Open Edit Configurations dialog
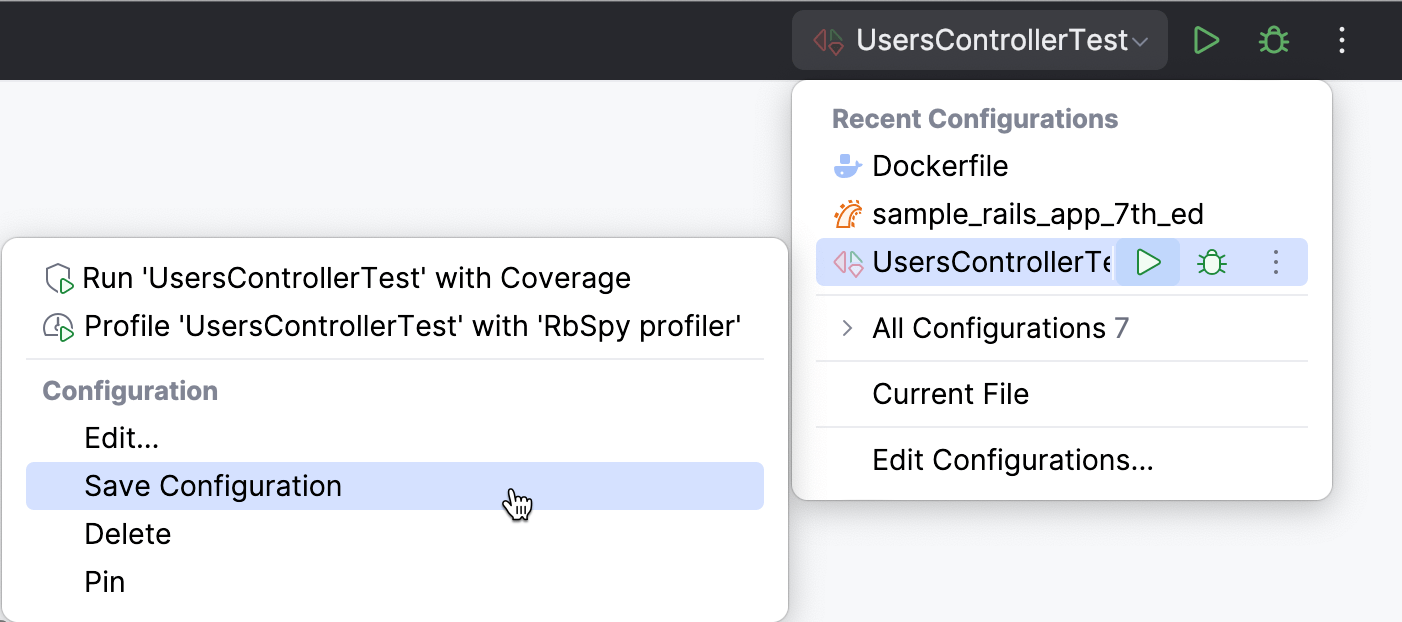This screenshot has width=1402, height=622. (1013, 459)
